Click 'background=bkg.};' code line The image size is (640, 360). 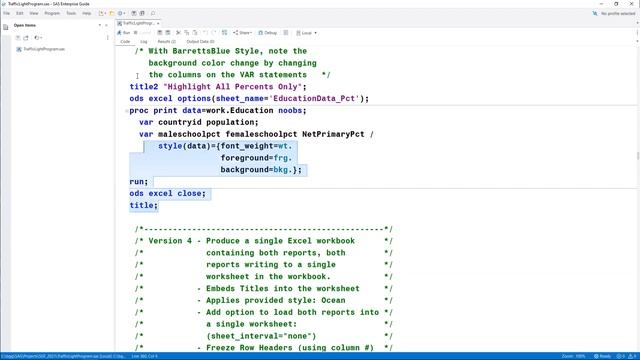coord(261,170)
